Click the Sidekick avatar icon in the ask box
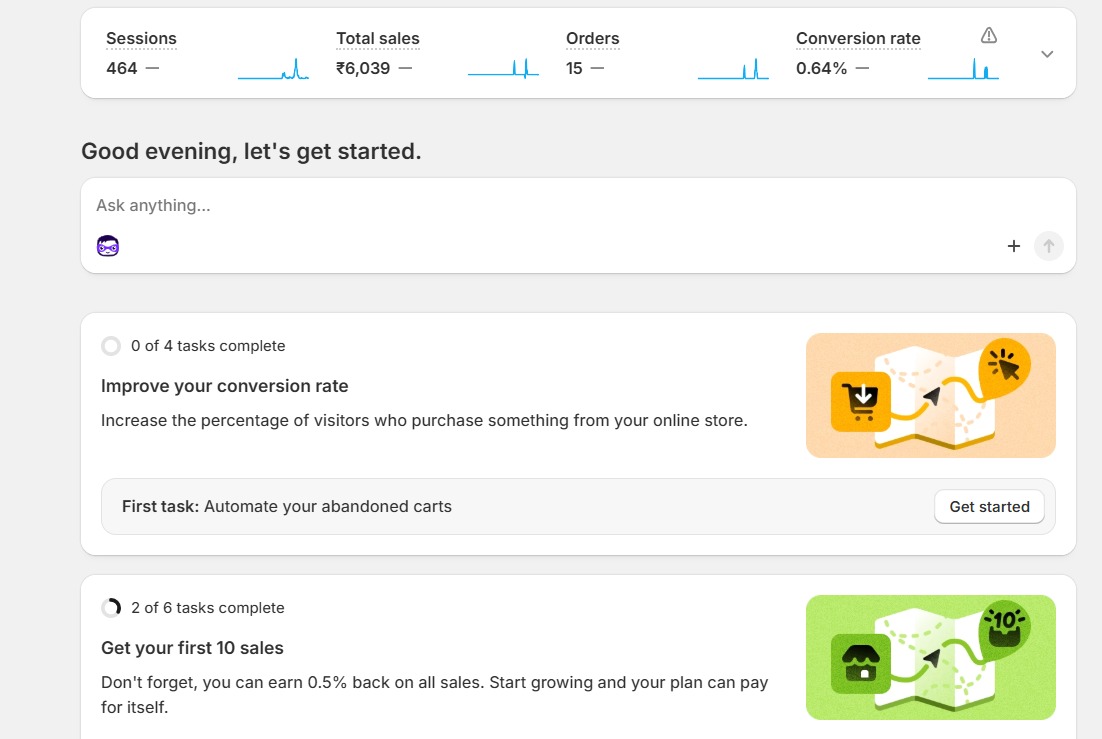Image resolution: width=1102 pixels, height=739 pixels. 108,246
